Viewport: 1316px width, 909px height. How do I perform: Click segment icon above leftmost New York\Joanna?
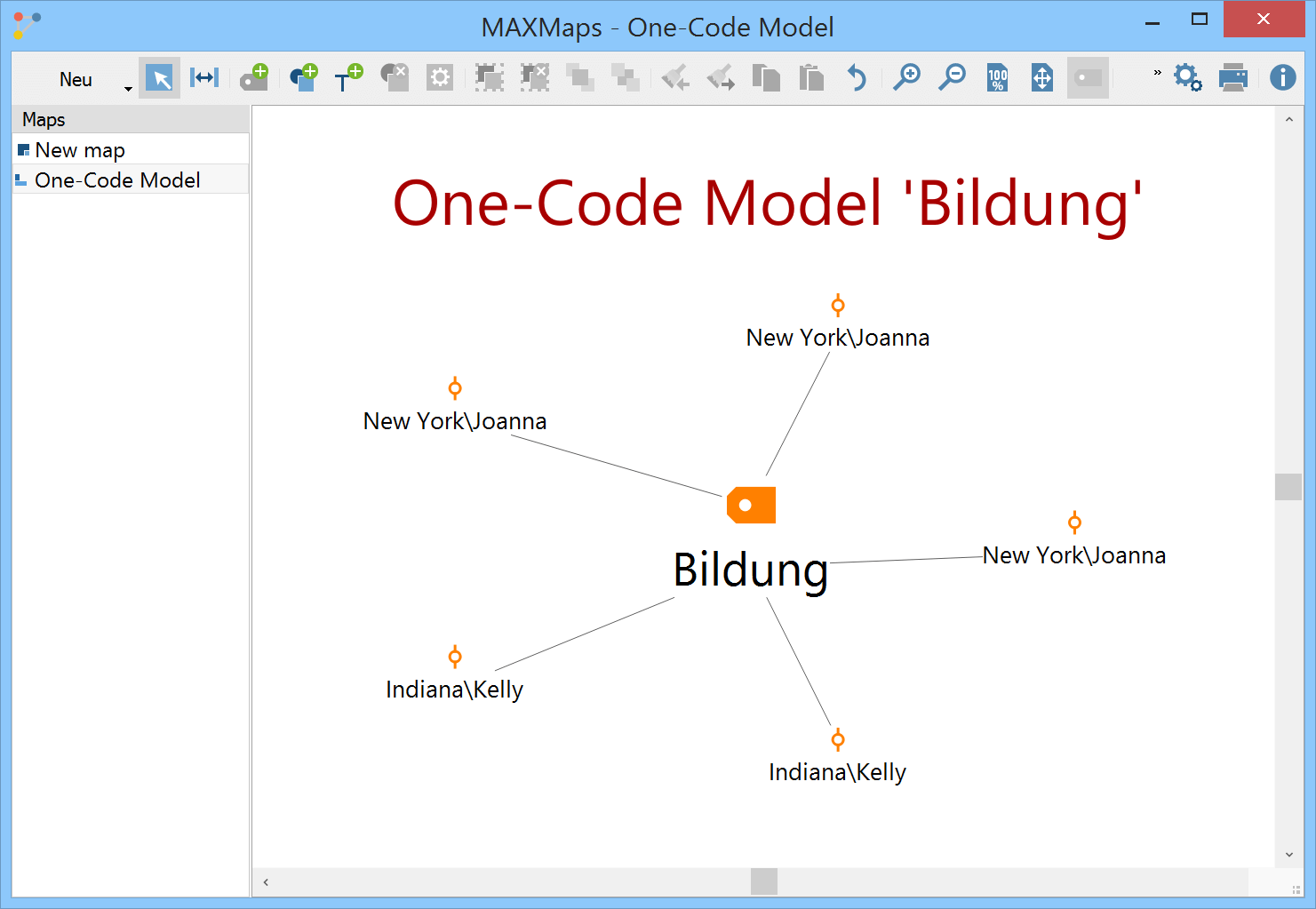[x=455, y=388]
